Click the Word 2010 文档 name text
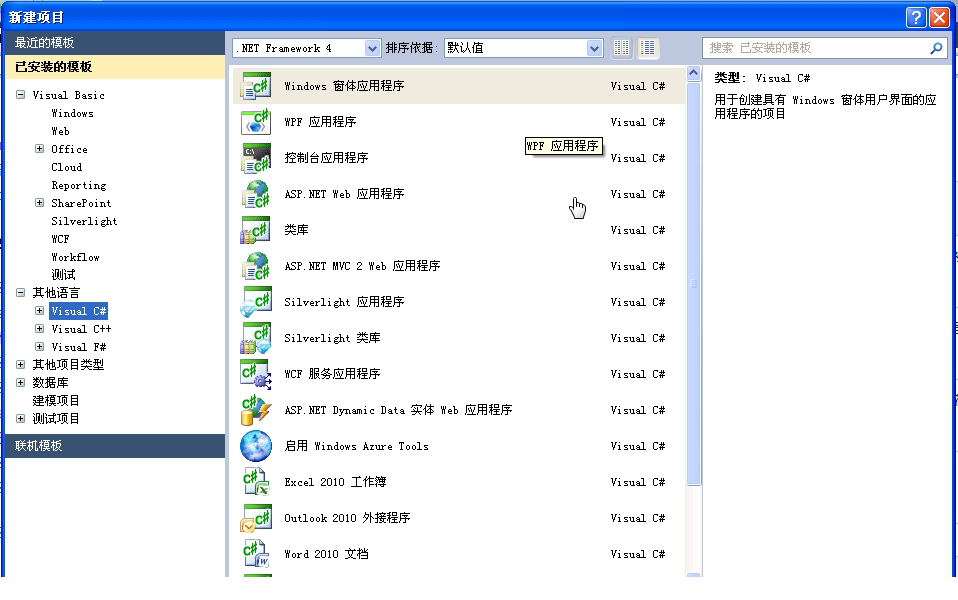The image size is (958, 600). click(x=326, y=554)
